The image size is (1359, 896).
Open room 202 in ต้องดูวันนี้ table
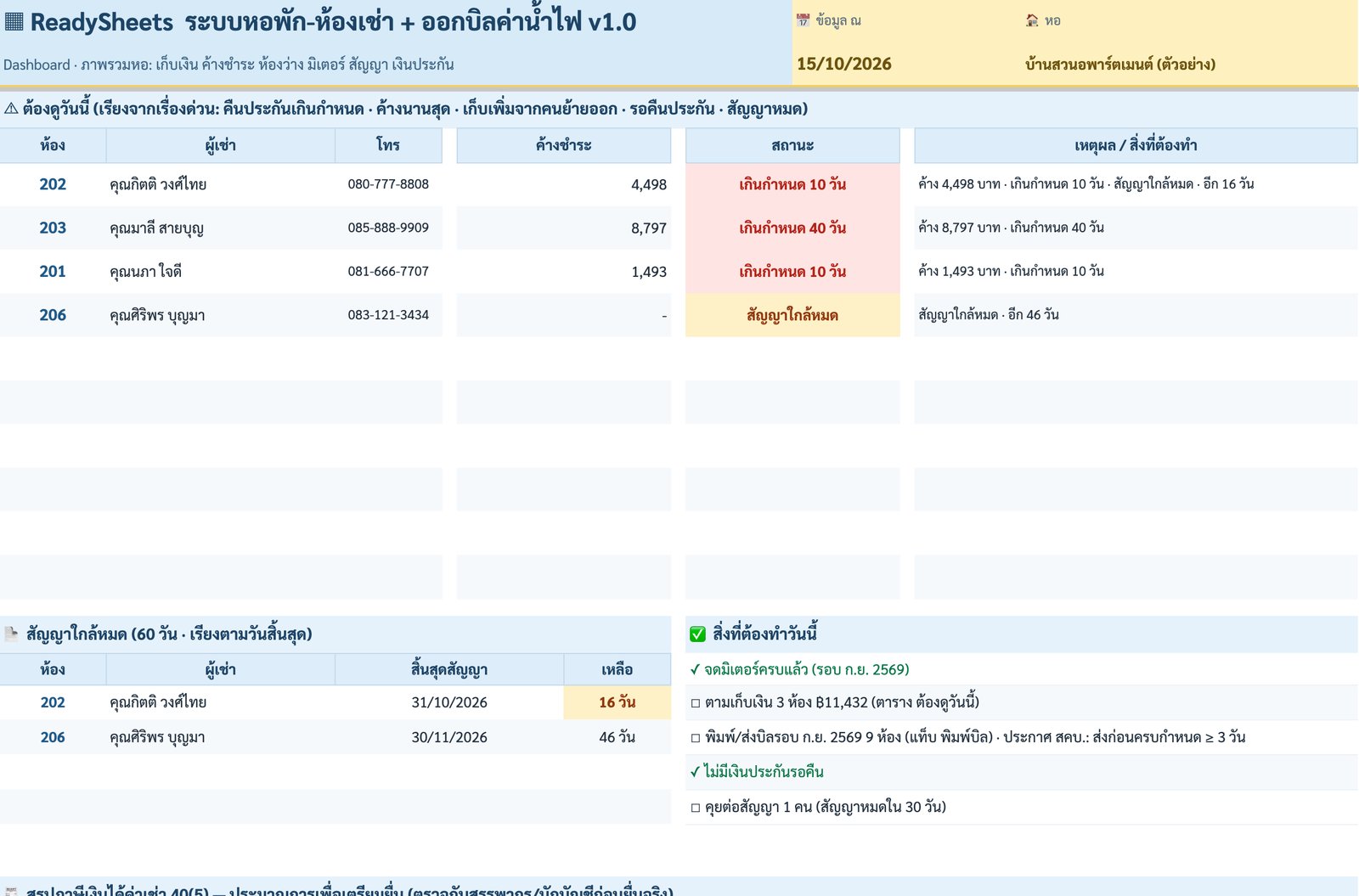53,184
